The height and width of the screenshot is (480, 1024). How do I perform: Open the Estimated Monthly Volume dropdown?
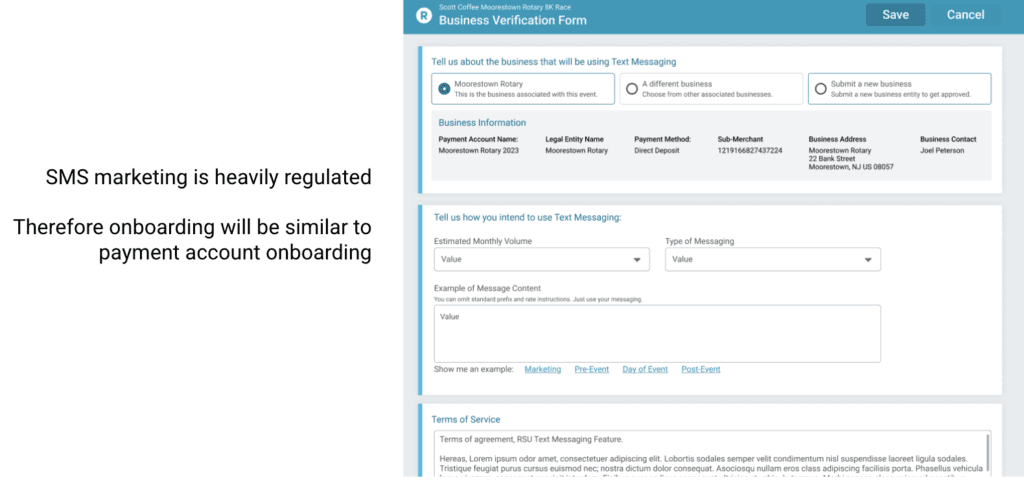coord(541,259)
